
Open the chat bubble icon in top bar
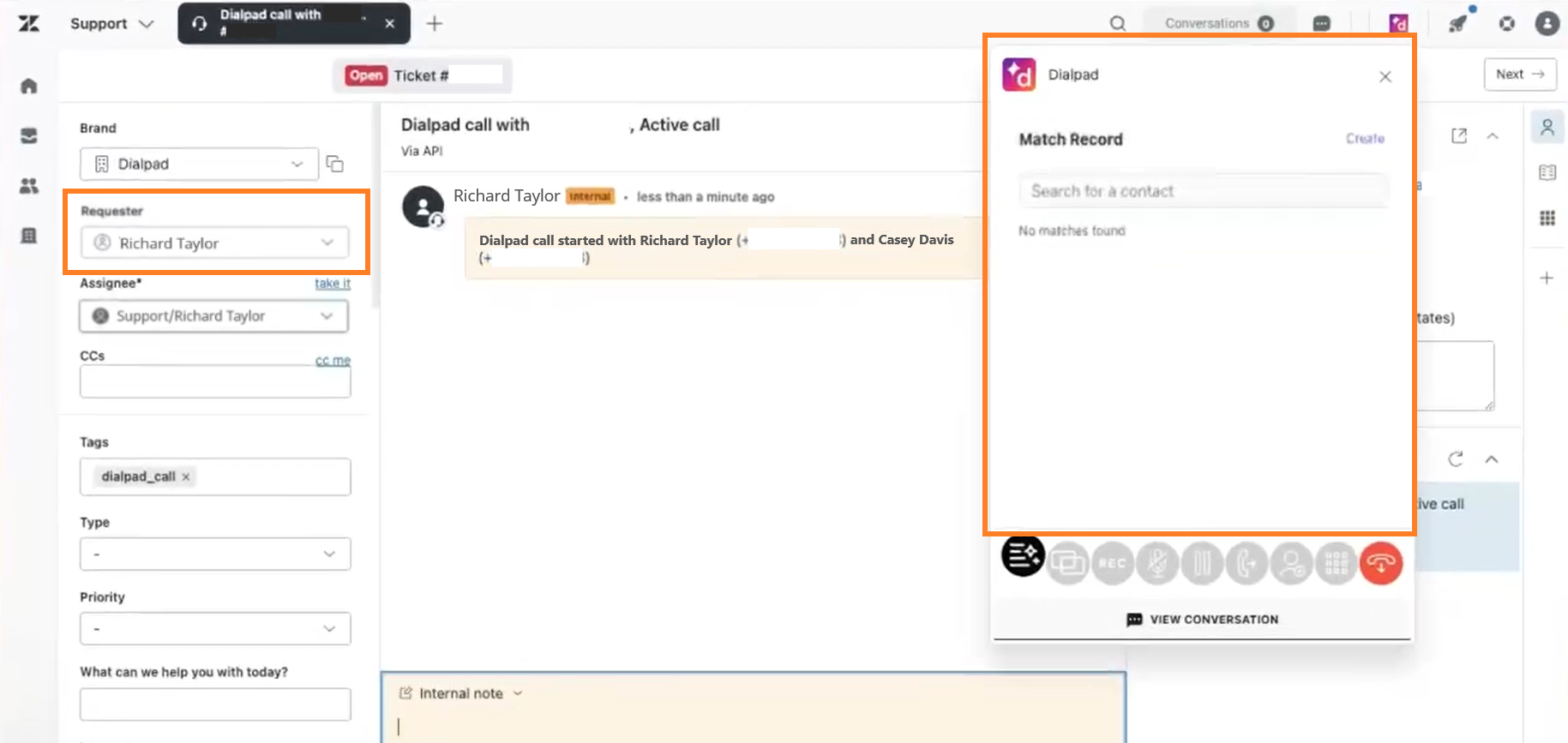tap(1322, 24)
